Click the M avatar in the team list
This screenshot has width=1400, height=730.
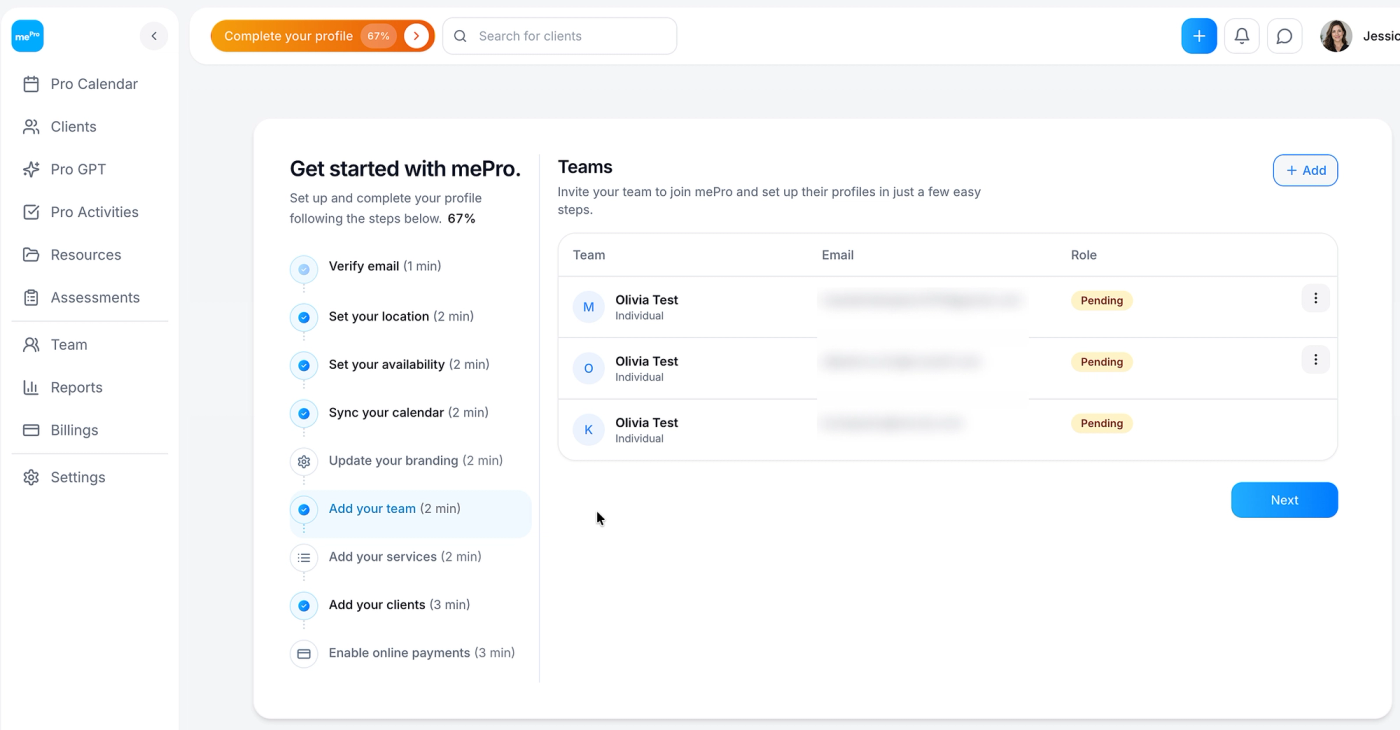[x=588, y=307]
